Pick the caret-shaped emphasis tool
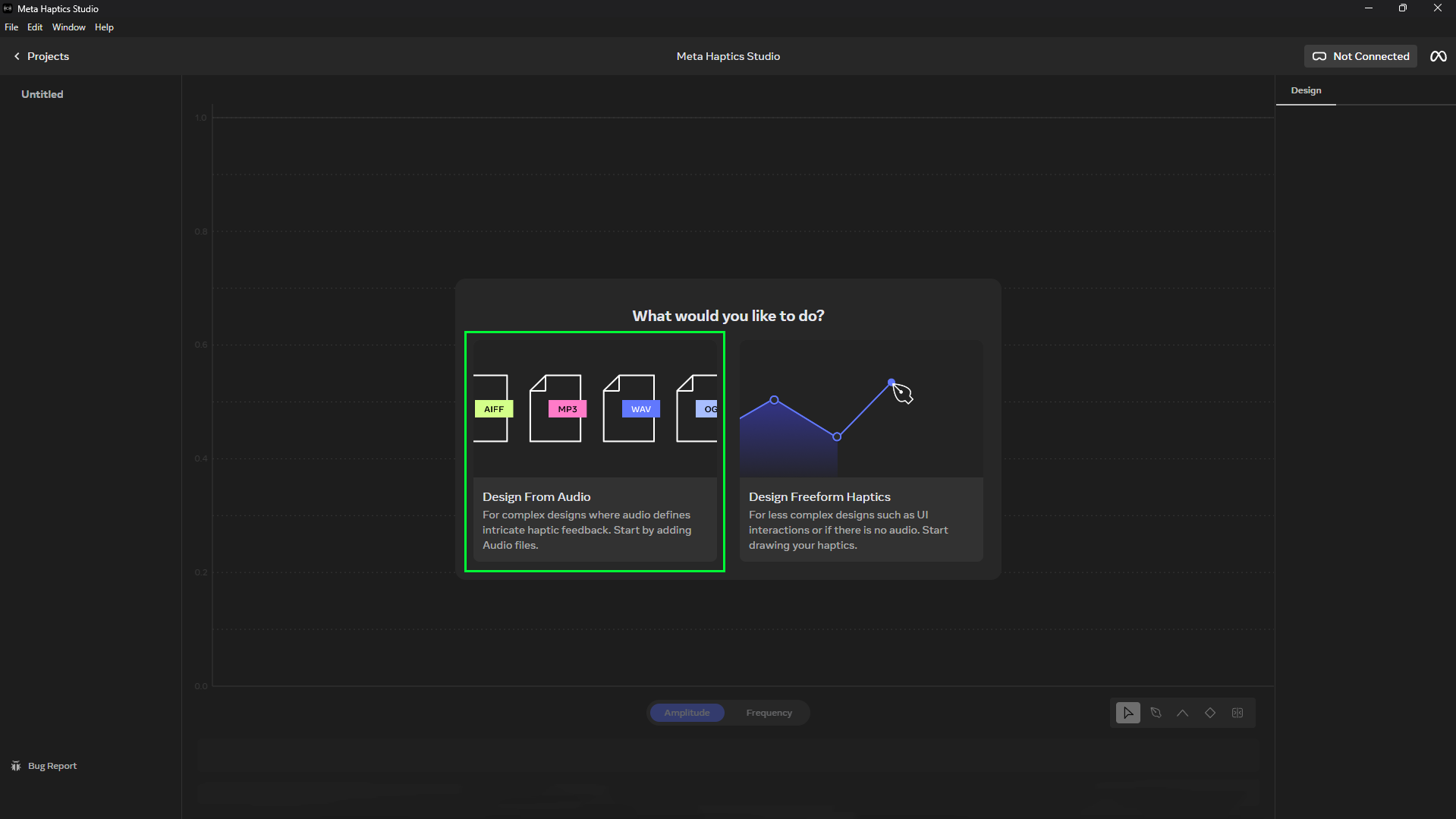 point(1183,713)
